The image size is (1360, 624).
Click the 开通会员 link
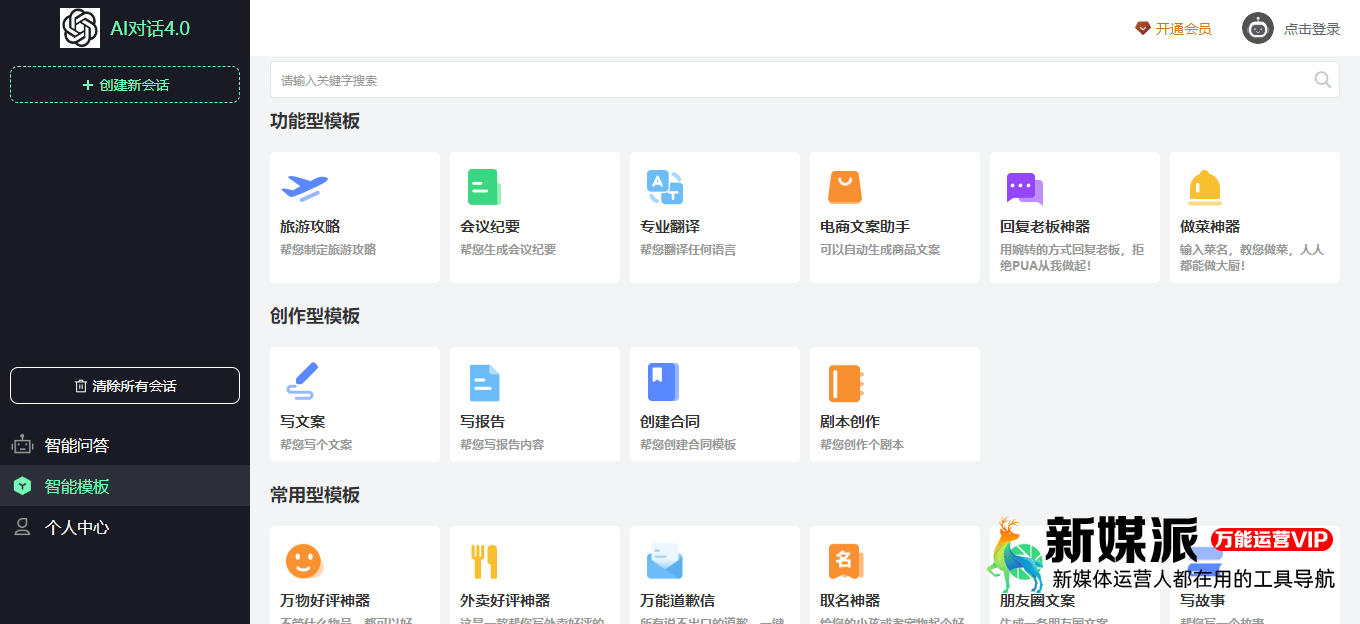[x=1173, y=29]
